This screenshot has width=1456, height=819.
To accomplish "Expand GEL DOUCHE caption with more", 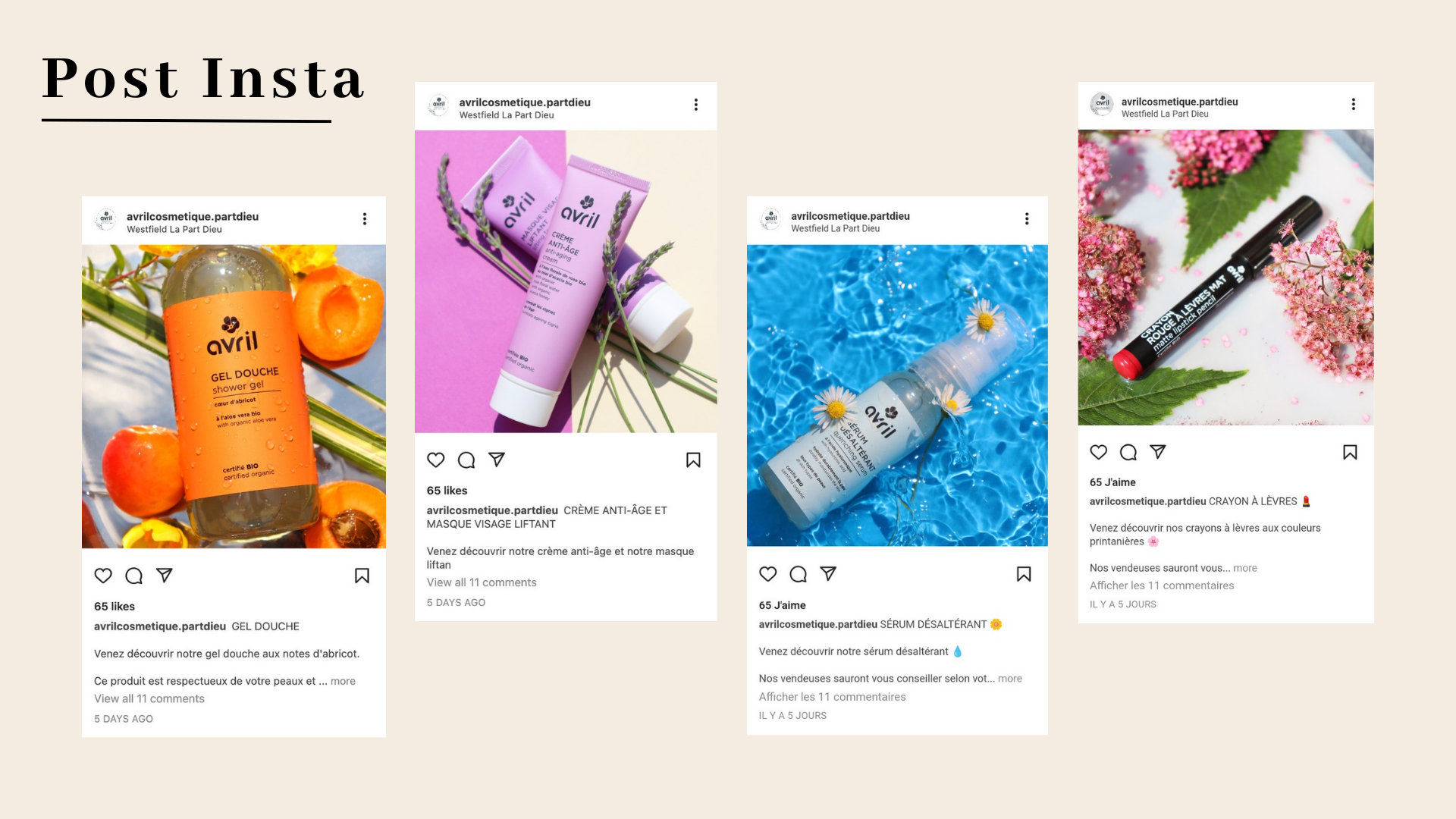I will coord(343,681).
